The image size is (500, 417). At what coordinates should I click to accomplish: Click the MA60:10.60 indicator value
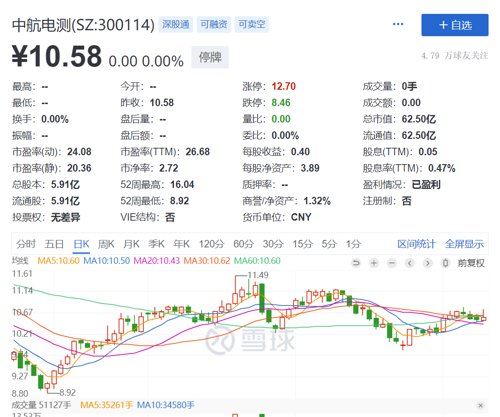coord(257,261)
